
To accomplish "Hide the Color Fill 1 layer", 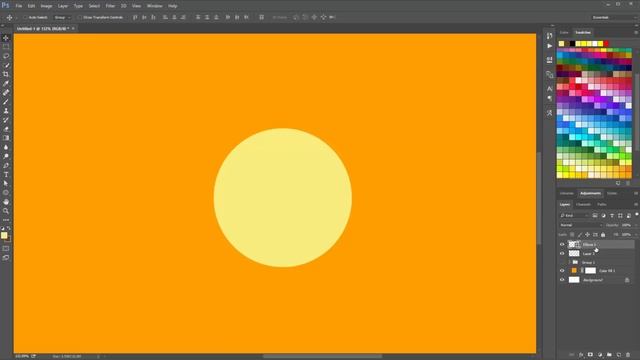I will (x=562, y=271).
